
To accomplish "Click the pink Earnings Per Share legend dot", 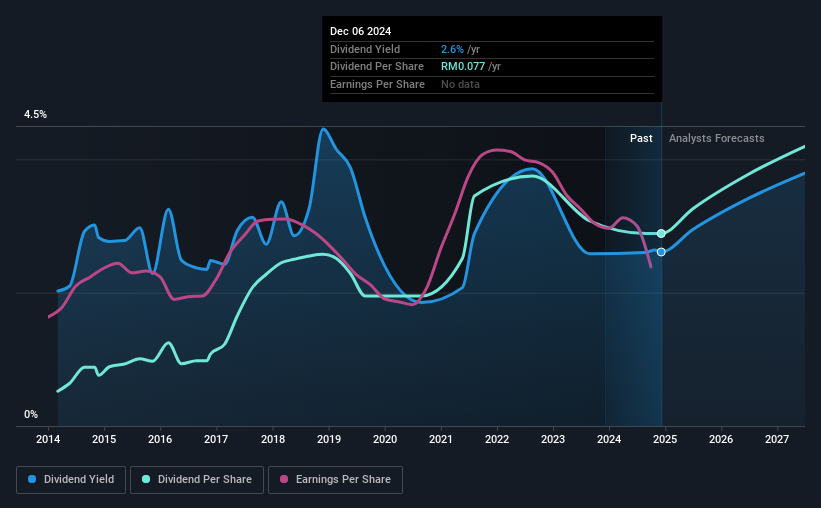I will click(284, 479).
